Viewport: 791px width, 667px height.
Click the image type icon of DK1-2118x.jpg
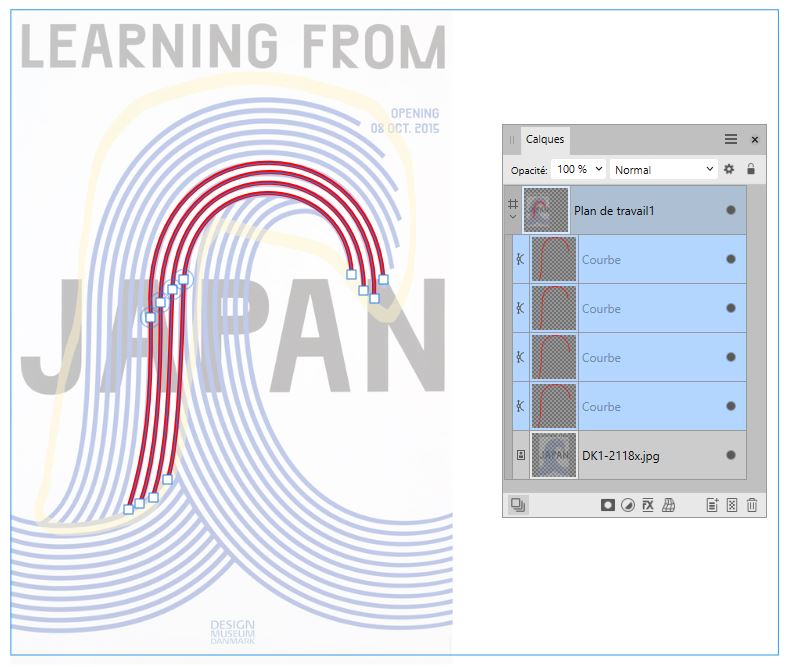point(521,455)
